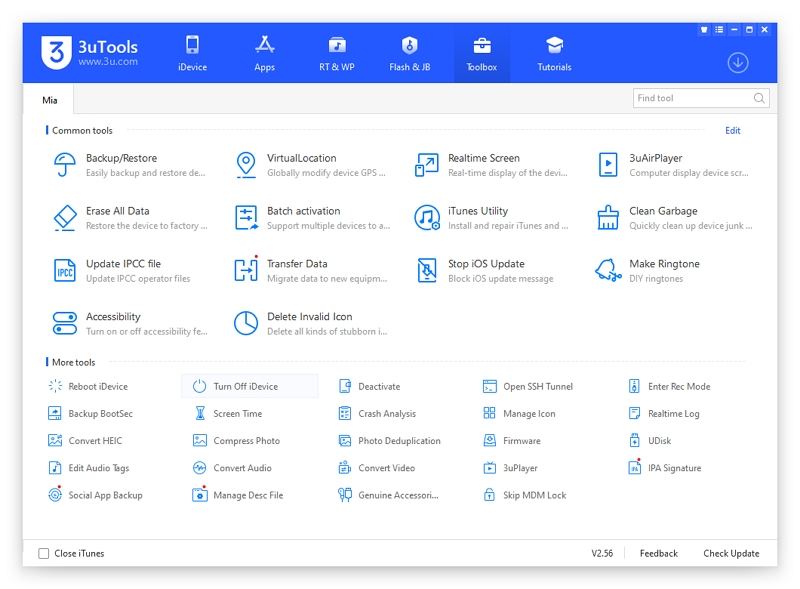The width and height of the screenshot is (800, 589).
Task: Click the Transfer Data icon
Action: tap(246, 271)
